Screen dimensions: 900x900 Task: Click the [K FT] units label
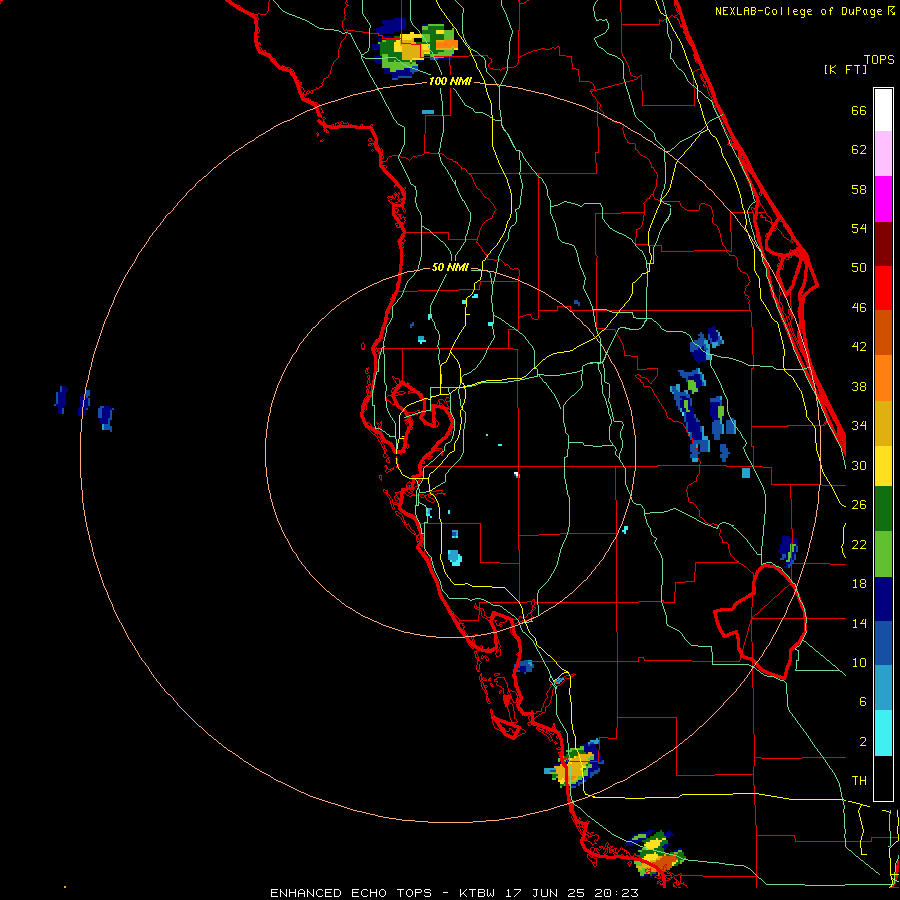point(845,69)
